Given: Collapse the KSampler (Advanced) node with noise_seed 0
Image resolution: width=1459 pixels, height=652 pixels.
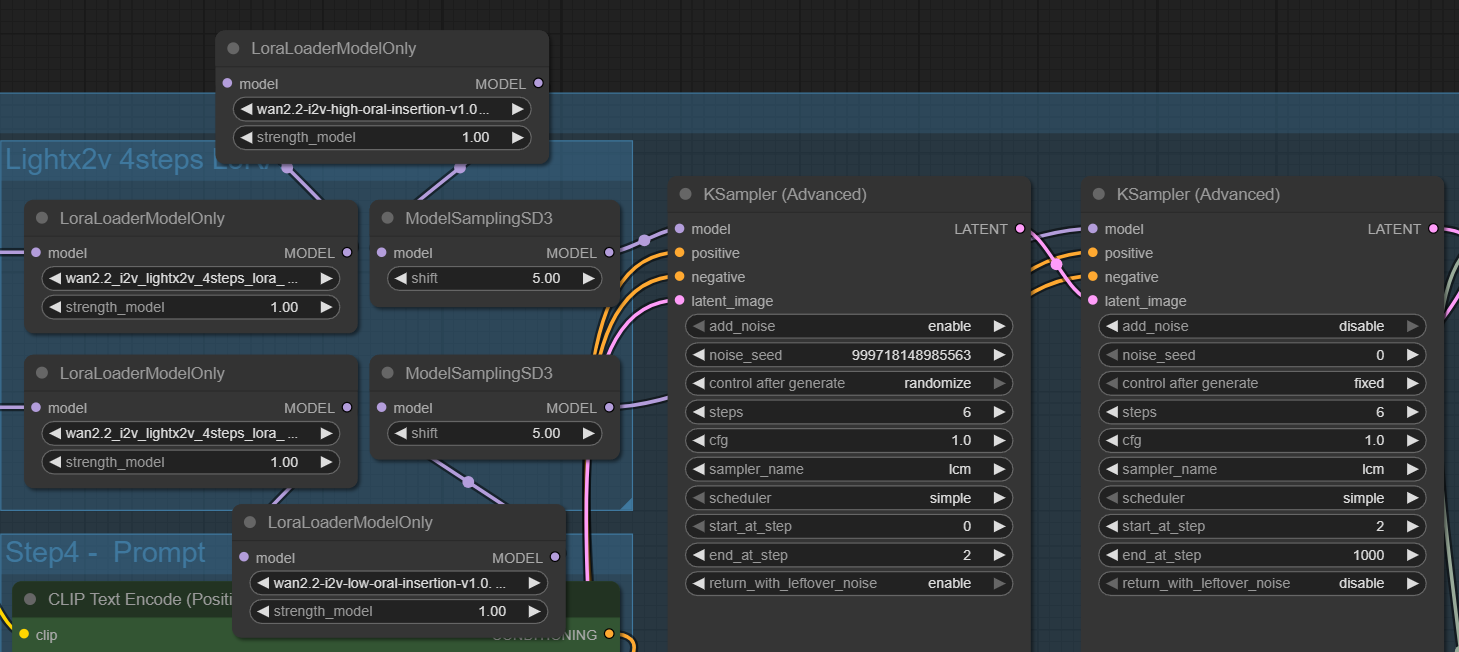Looking at the screenshot, I should pos(1099,194).
